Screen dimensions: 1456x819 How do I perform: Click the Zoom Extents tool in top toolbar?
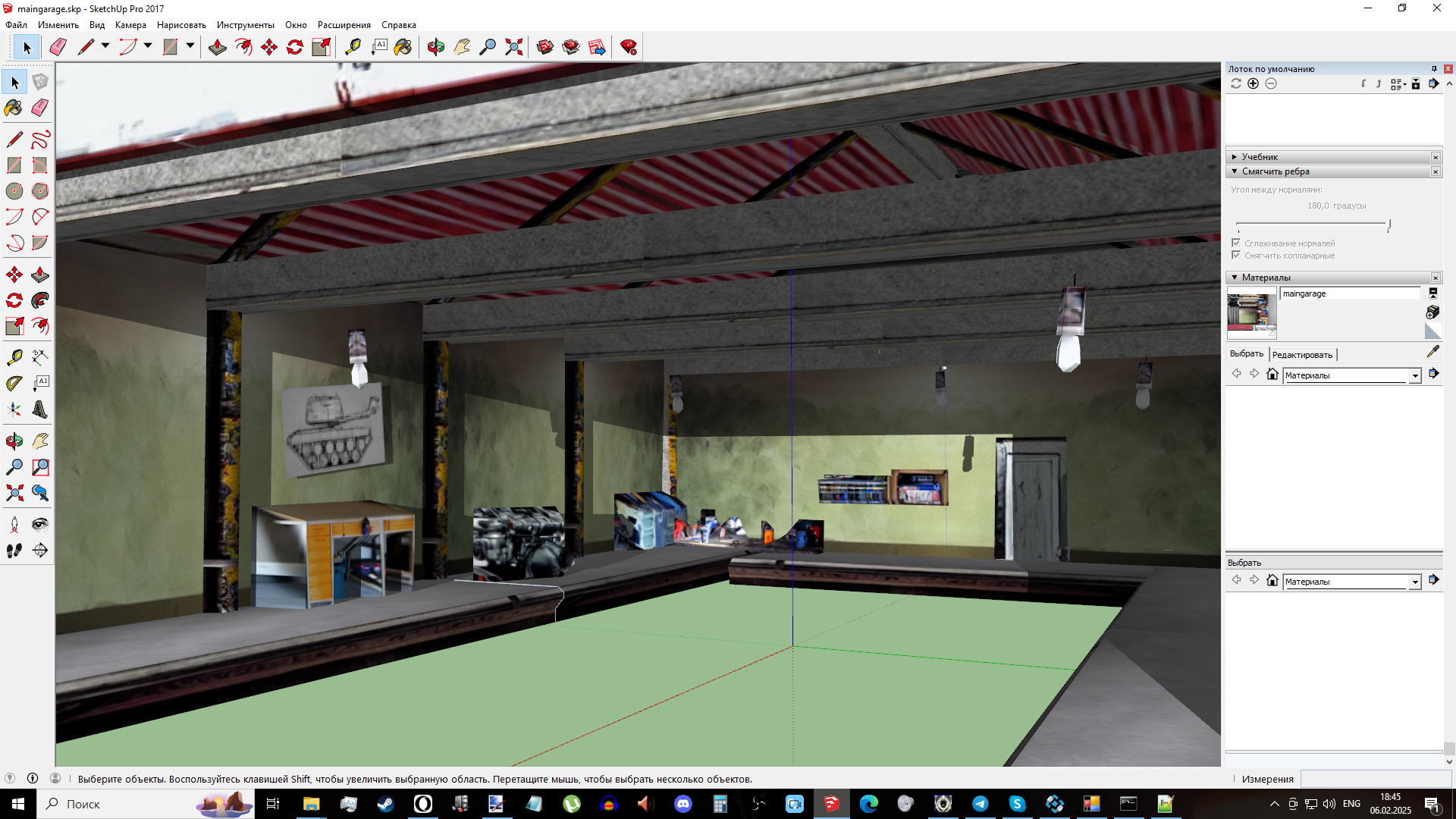tap(513, 47)
